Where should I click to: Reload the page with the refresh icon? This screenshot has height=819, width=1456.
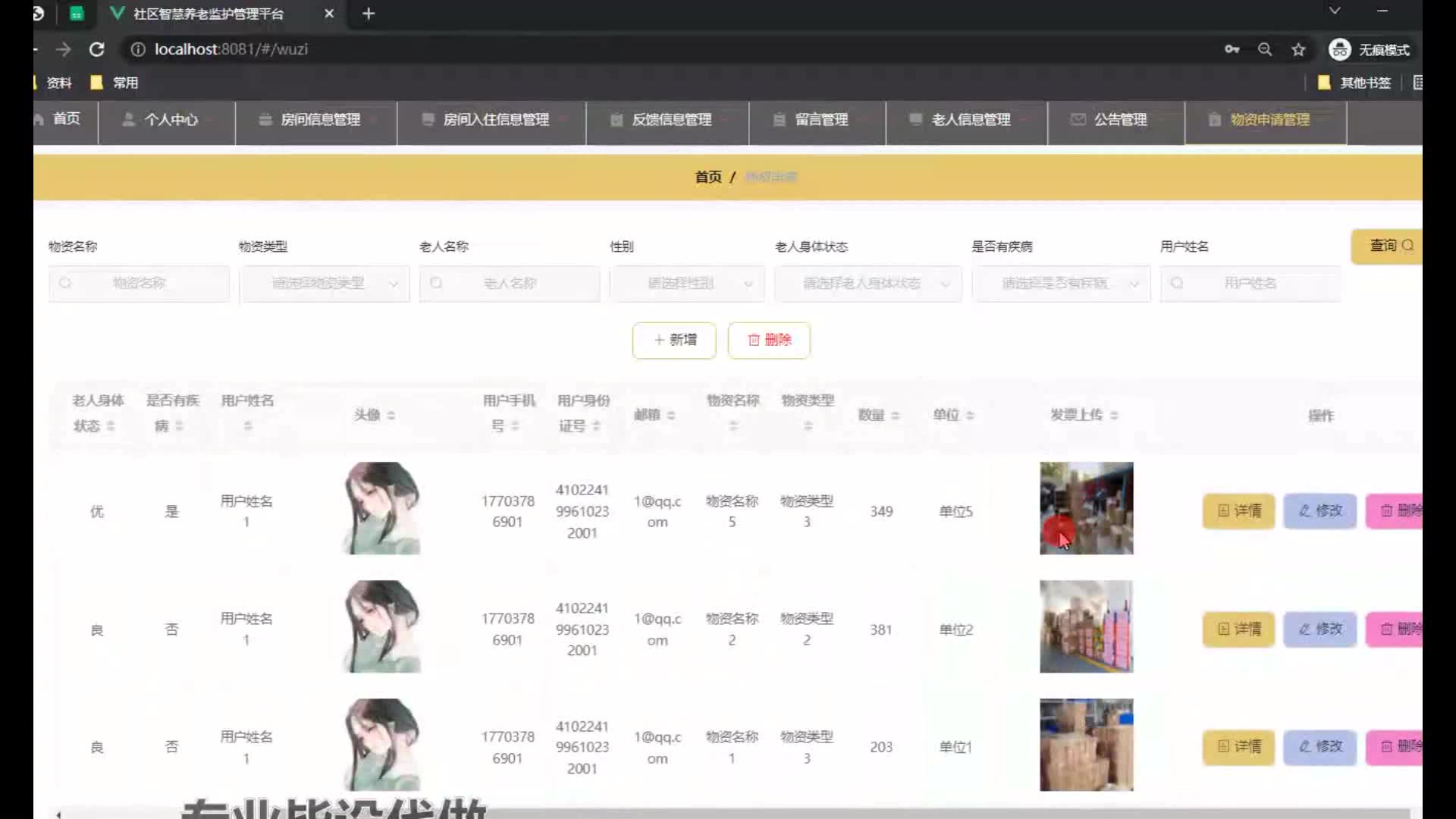pos(96,49)
